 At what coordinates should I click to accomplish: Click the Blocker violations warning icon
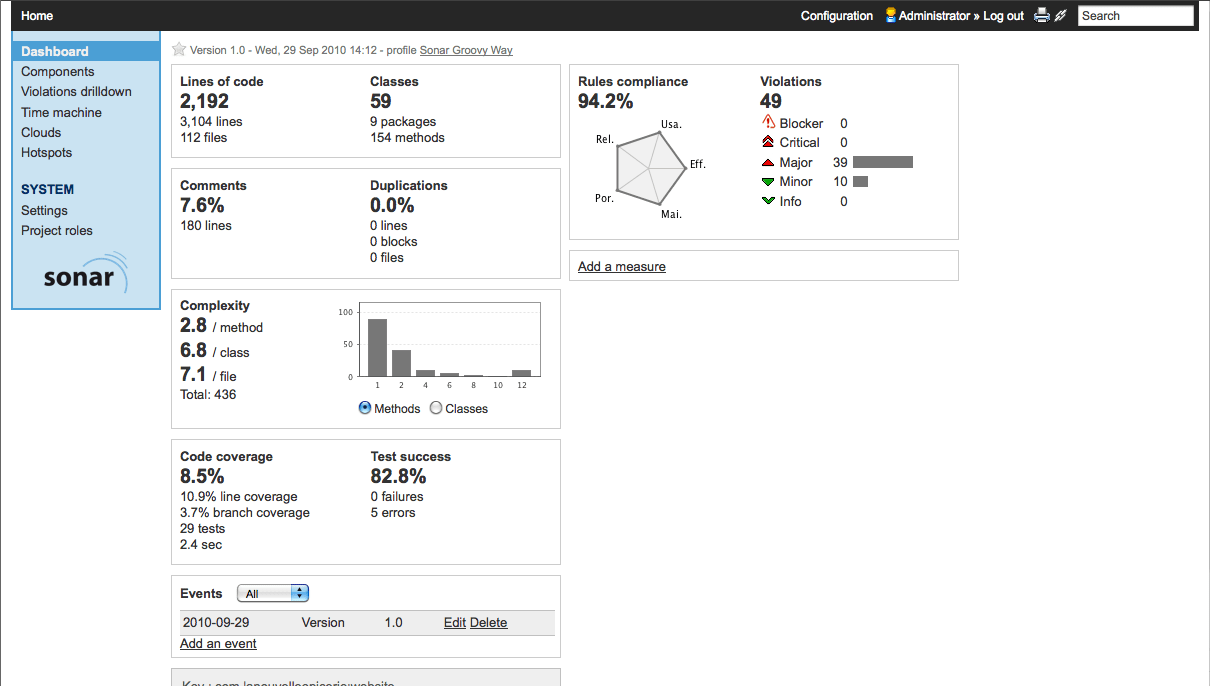click(x=768, y=123)
